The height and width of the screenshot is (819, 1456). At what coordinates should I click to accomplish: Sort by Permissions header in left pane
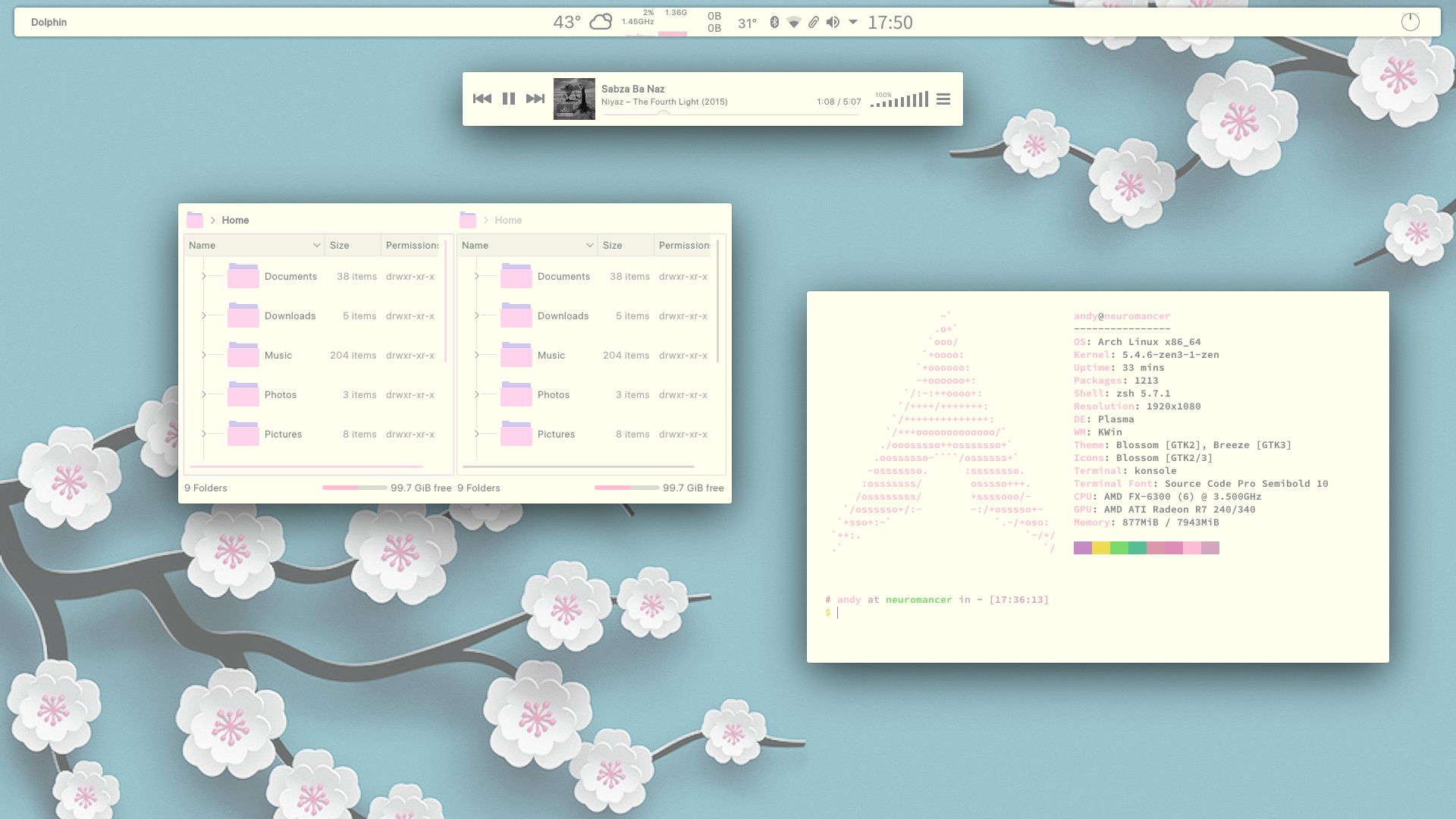point(412,245)
